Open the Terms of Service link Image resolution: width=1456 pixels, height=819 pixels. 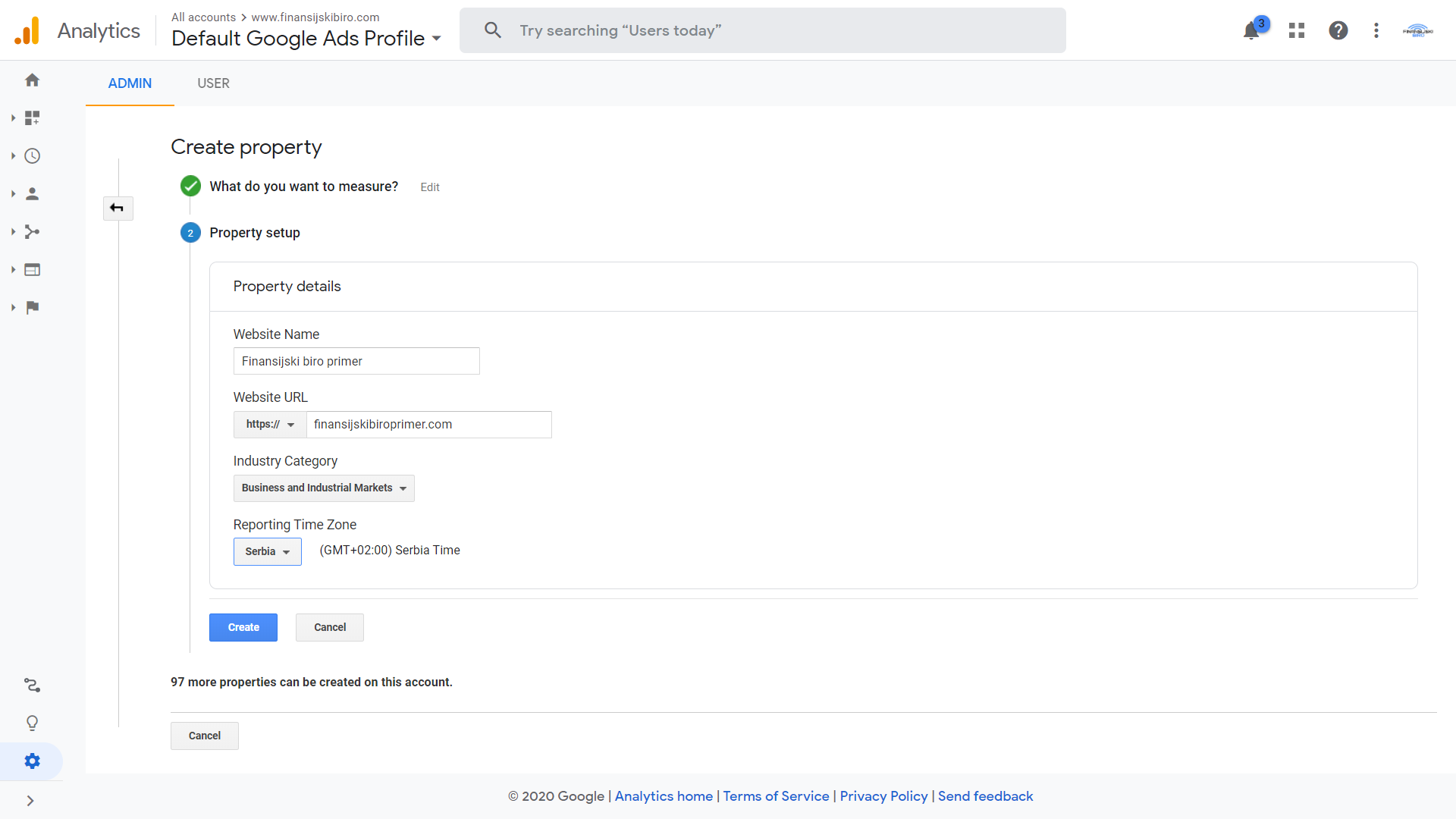tap(776, 796)
